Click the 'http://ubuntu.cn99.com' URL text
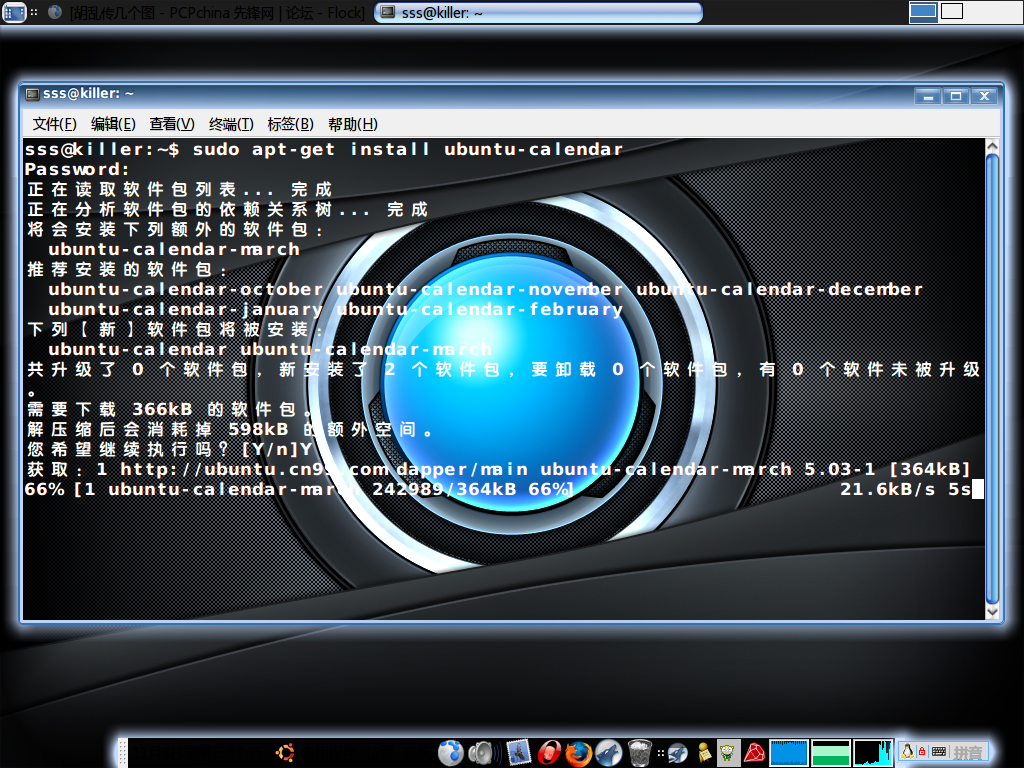Screen dimensions: 1024x768 [x=255, y=470]
